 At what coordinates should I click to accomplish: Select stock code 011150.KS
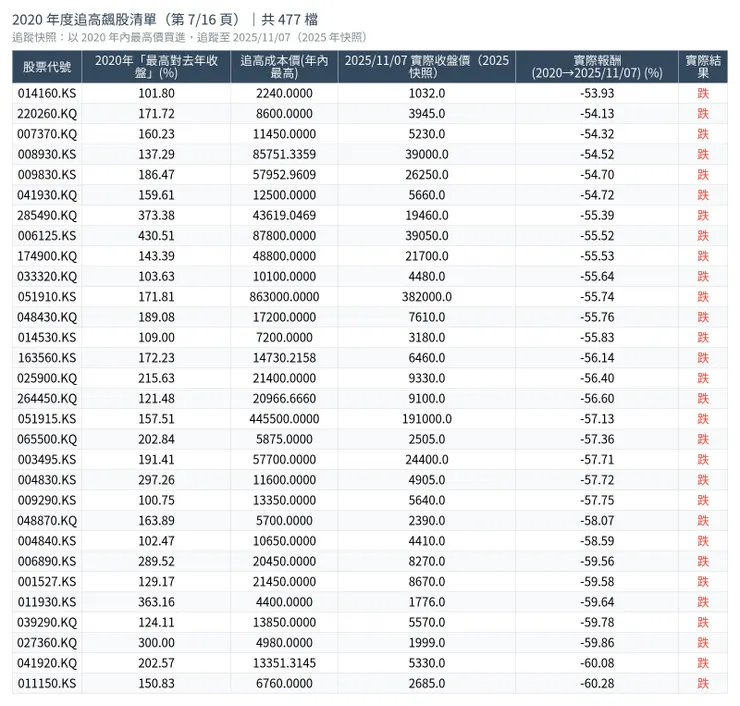coord(47,683)
